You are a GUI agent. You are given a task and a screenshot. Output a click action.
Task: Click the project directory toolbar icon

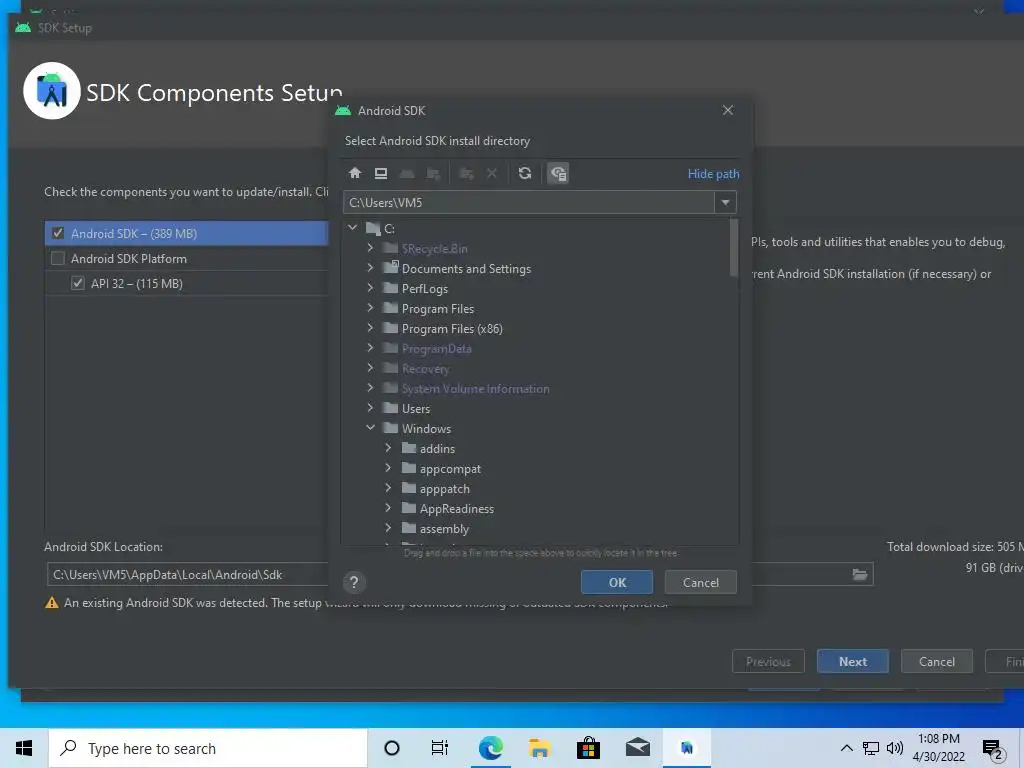pyautogui.click(x=407, y=173)
